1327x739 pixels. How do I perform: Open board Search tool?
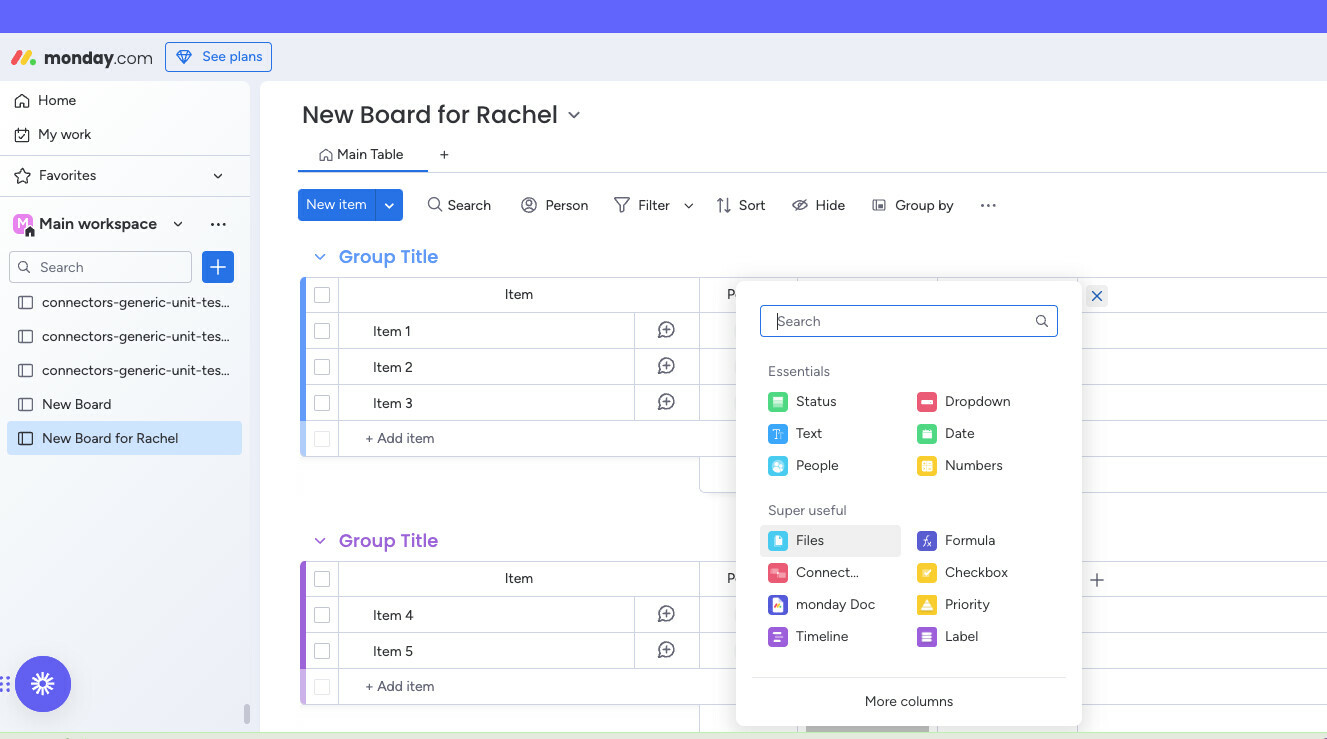tap(459, 205)
